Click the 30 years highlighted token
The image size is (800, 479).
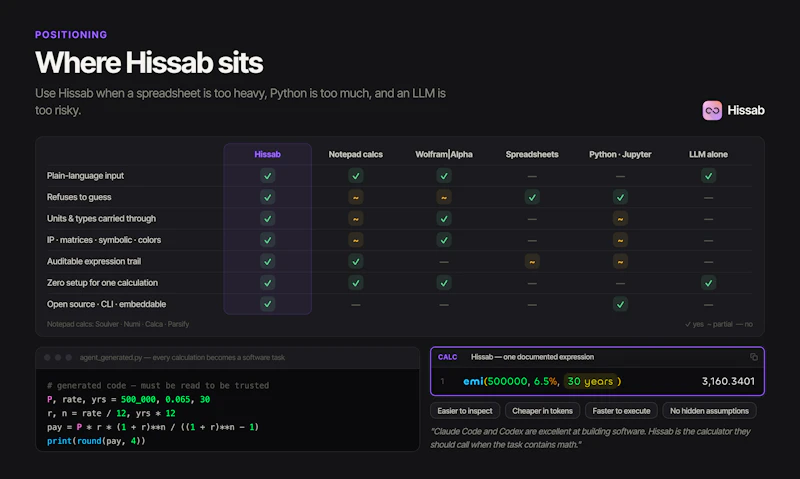(590, 381)
